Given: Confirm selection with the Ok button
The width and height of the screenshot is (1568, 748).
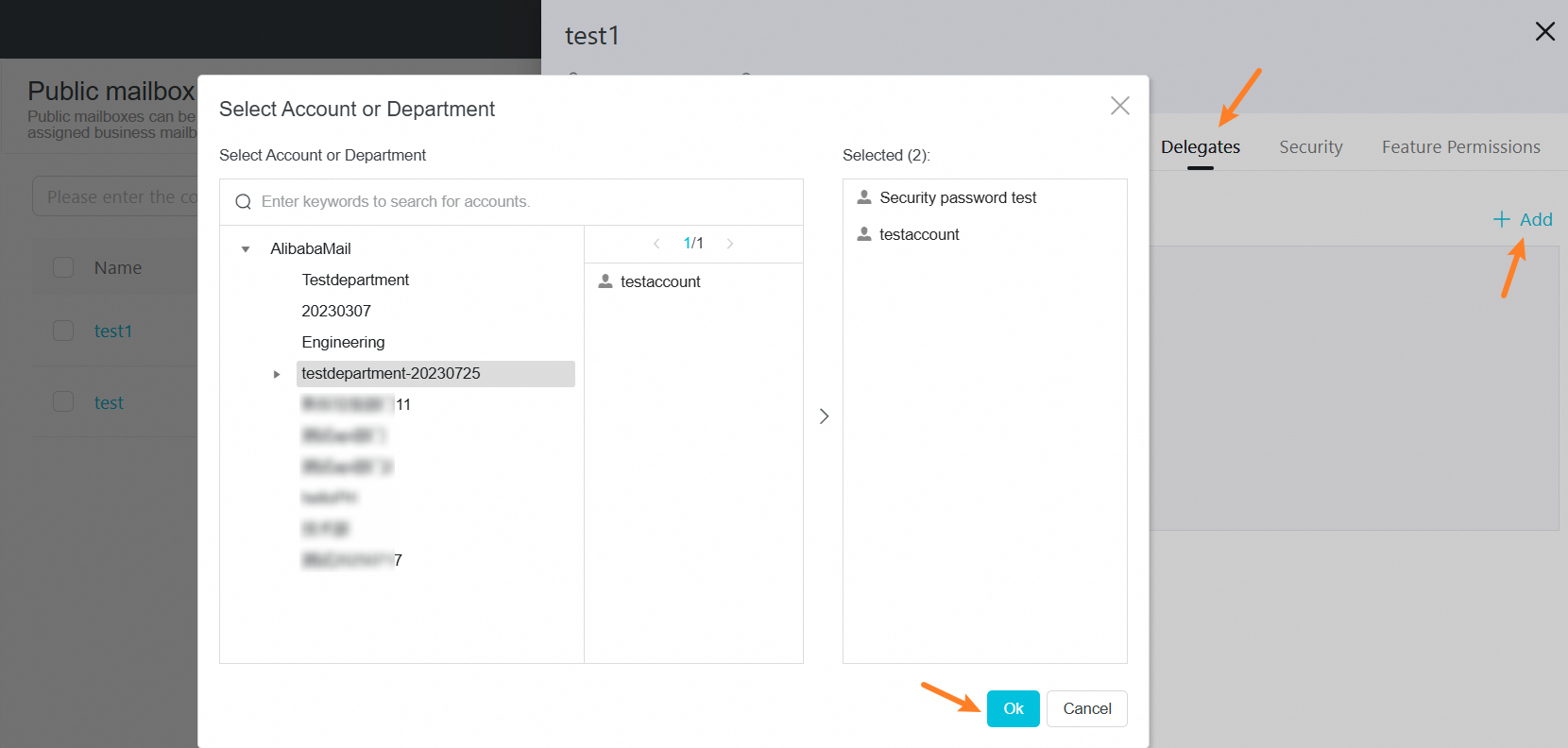Looking at the screenshot, I should [1013, 708].
